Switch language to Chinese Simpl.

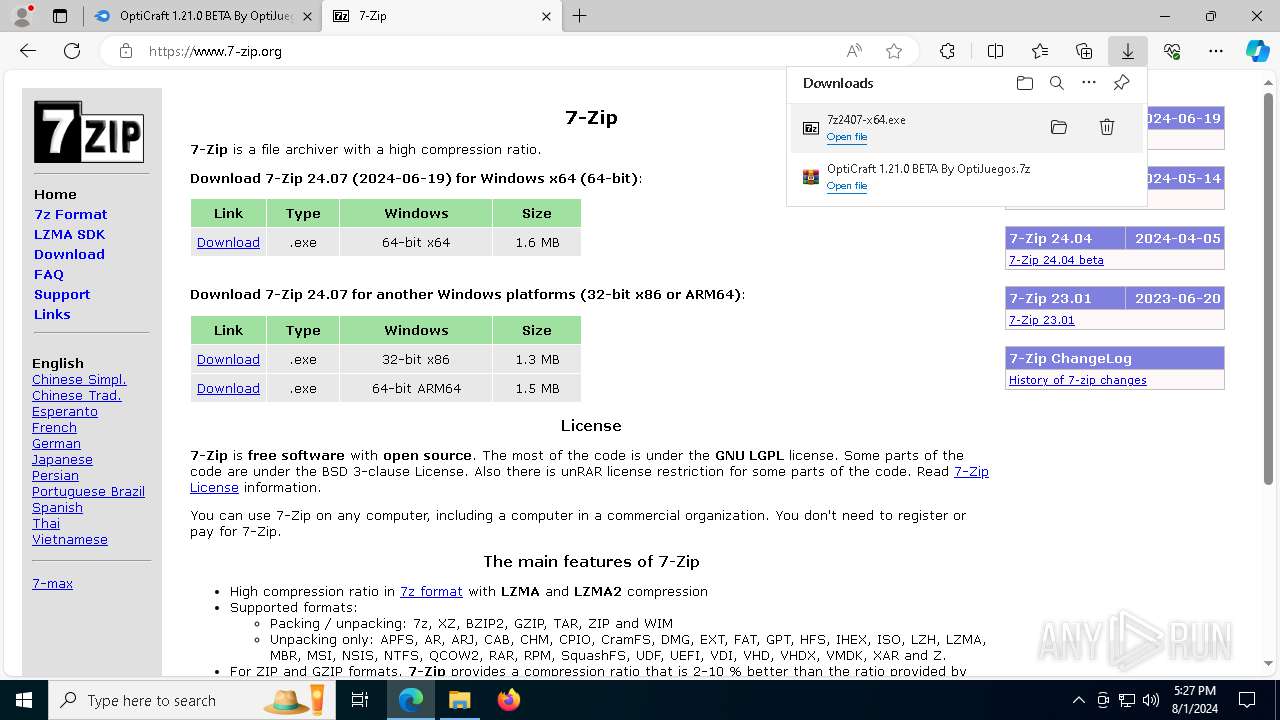pyautogui.click(x=79, y=380)
